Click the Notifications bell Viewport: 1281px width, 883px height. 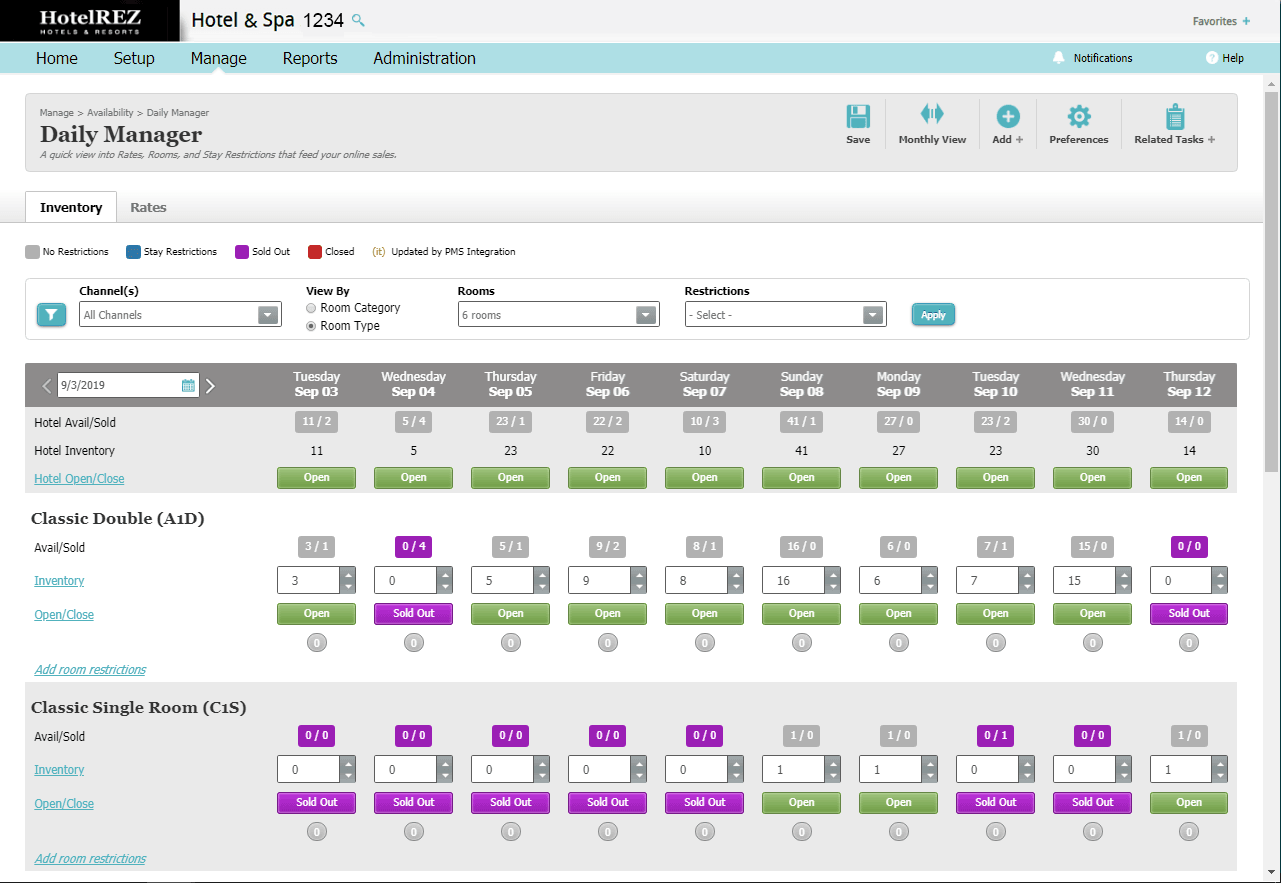(1058, 57)
